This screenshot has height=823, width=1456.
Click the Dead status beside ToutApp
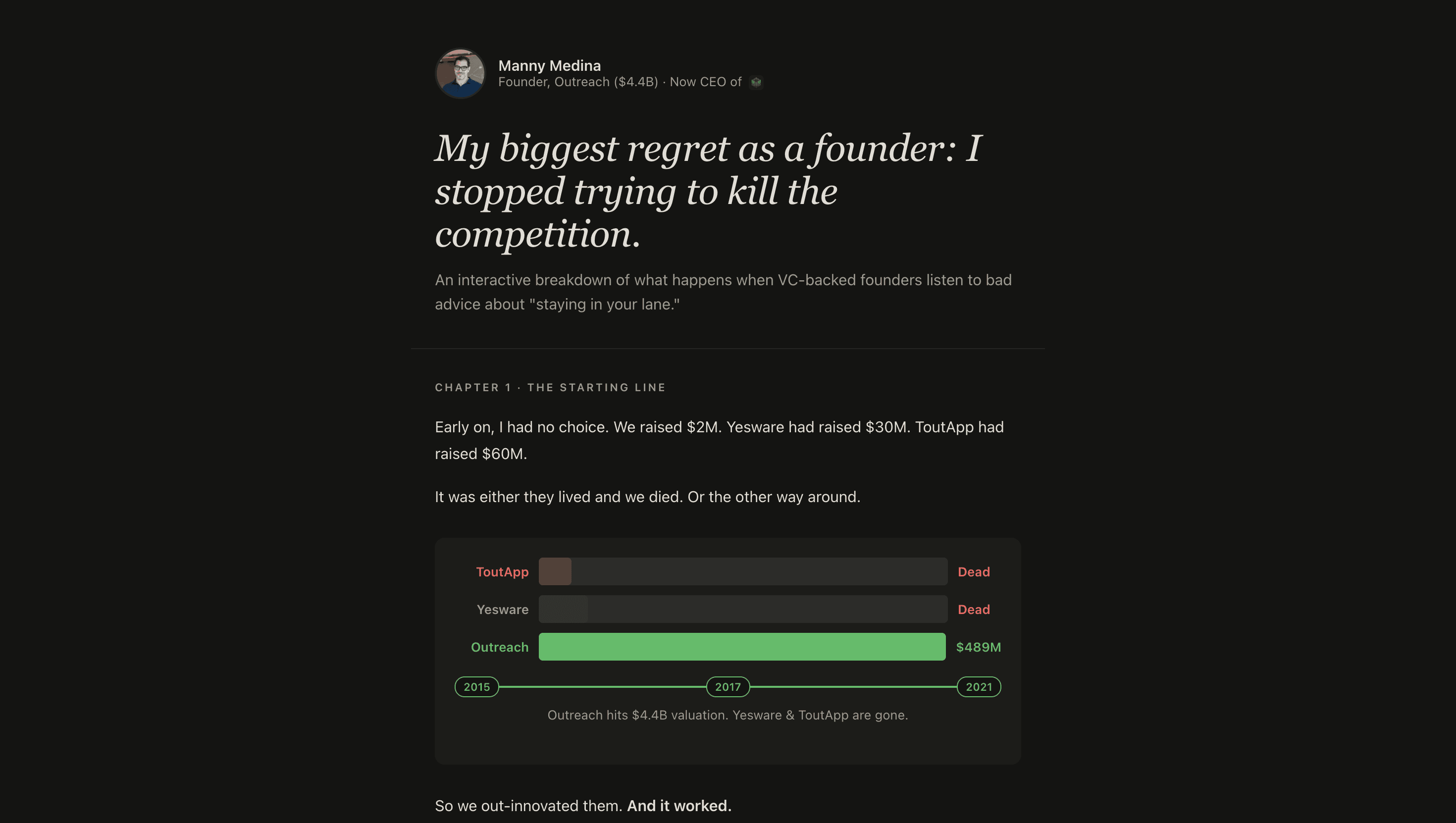tap(973, 571)
